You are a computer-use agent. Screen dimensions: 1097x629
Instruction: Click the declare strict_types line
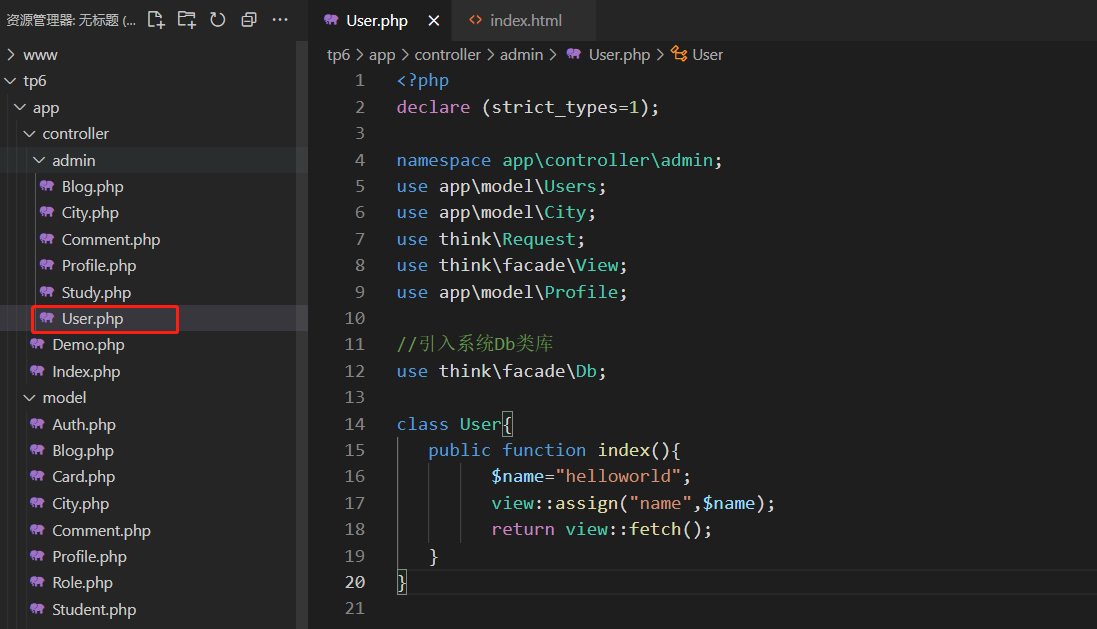528,107
